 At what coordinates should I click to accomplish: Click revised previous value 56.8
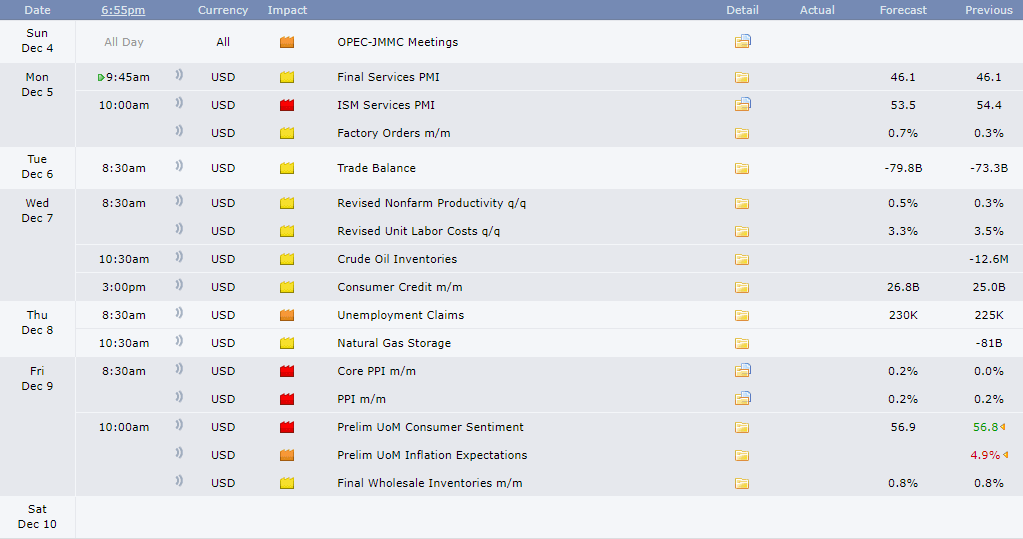986,427
